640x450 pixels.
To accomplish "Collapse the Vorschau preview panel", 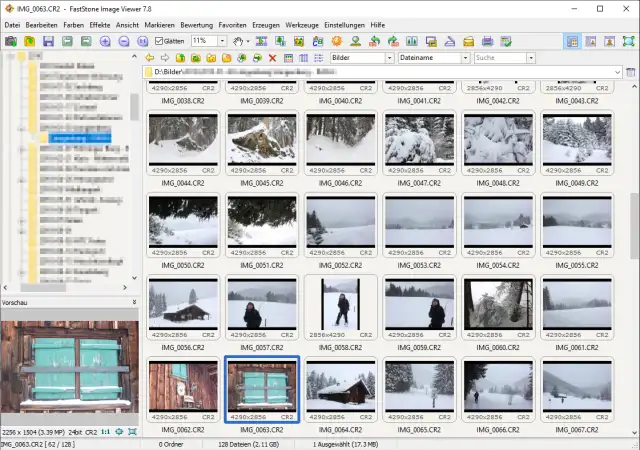I will (134, 301).
